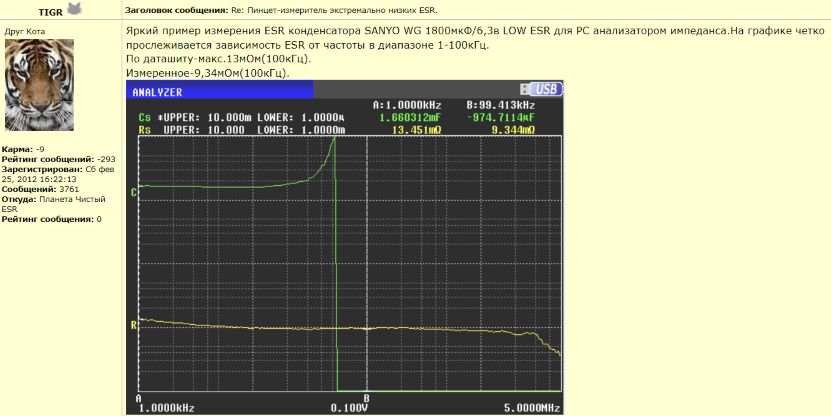
Task: Click the green Cs parameter label
Action: (144, 118)
